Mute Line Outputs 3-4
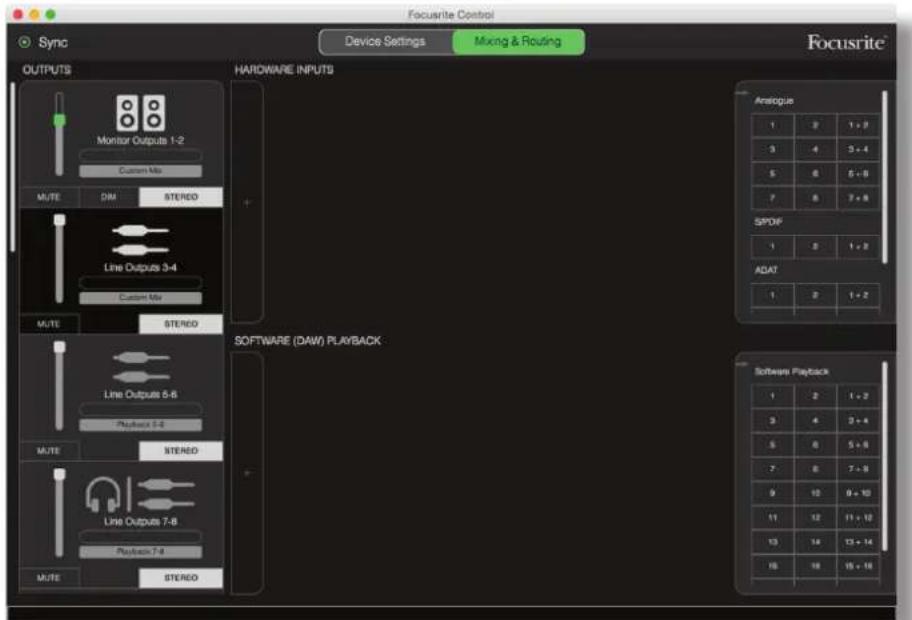The image size is (912, 620). 49,324
